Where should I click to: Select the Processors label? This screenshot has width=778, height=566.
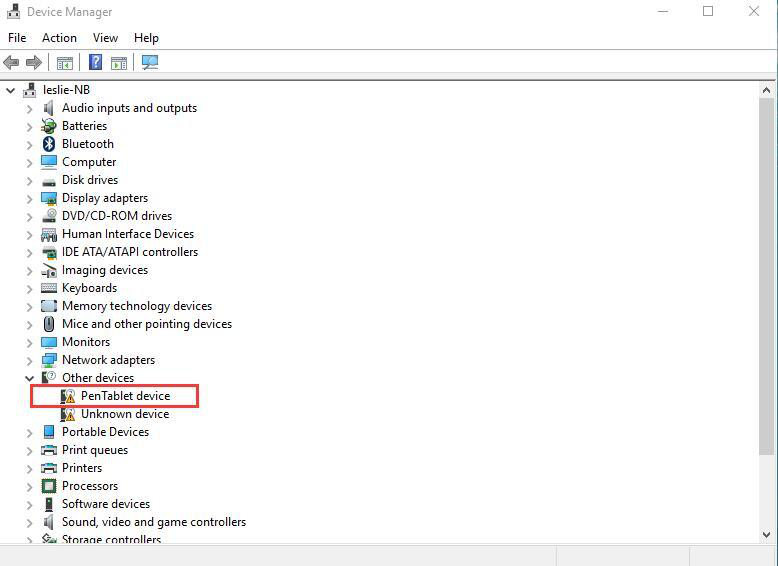(90, 486)
